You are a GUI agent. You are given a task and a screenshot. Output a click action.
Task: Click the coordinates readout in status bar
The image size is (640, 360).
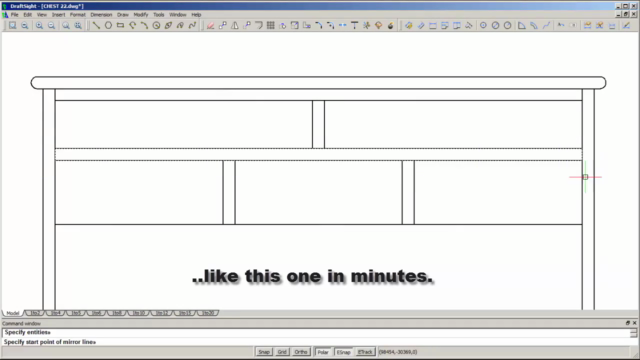(x=398, y=352)
